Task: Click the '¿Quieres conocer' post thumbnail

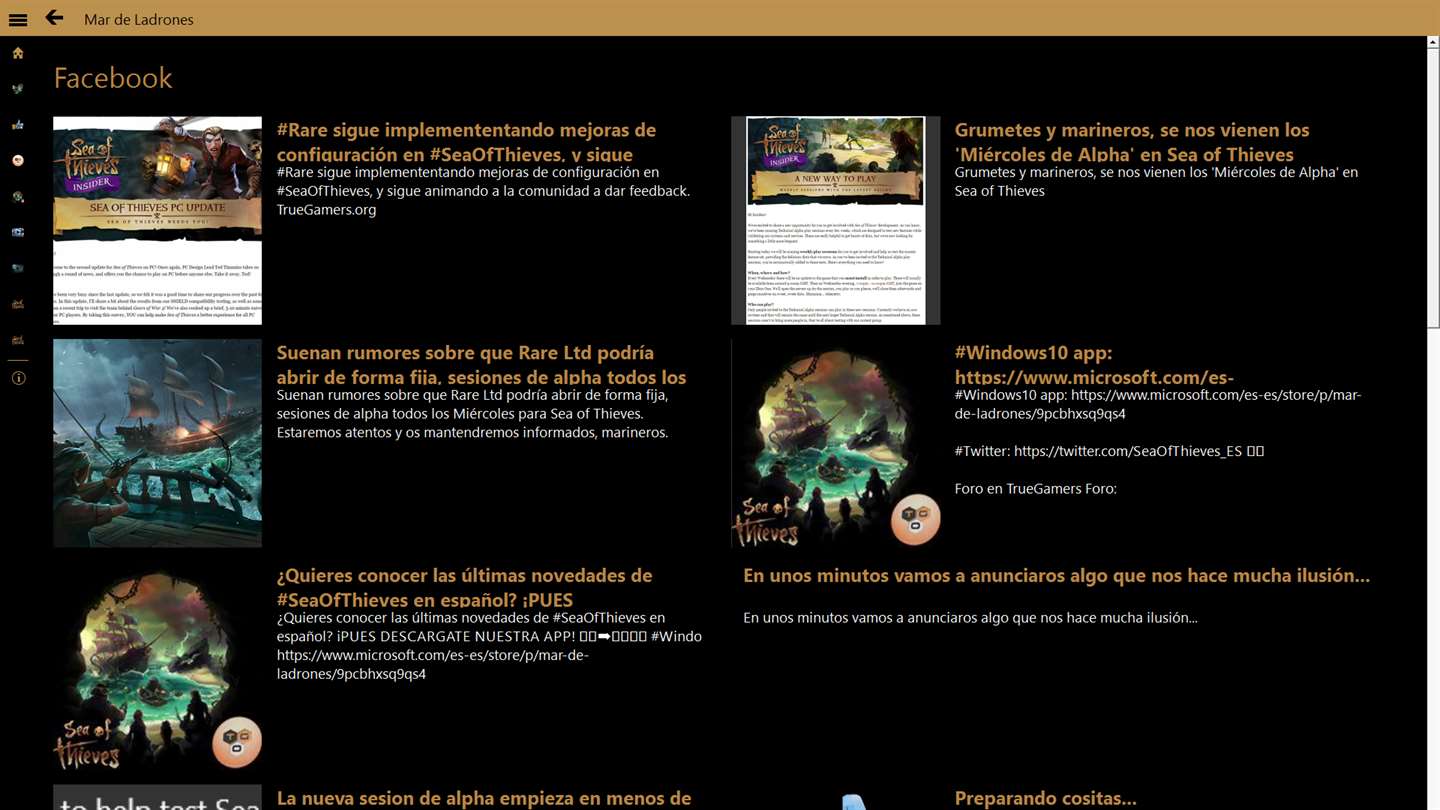Action: [x=157, y=666]
